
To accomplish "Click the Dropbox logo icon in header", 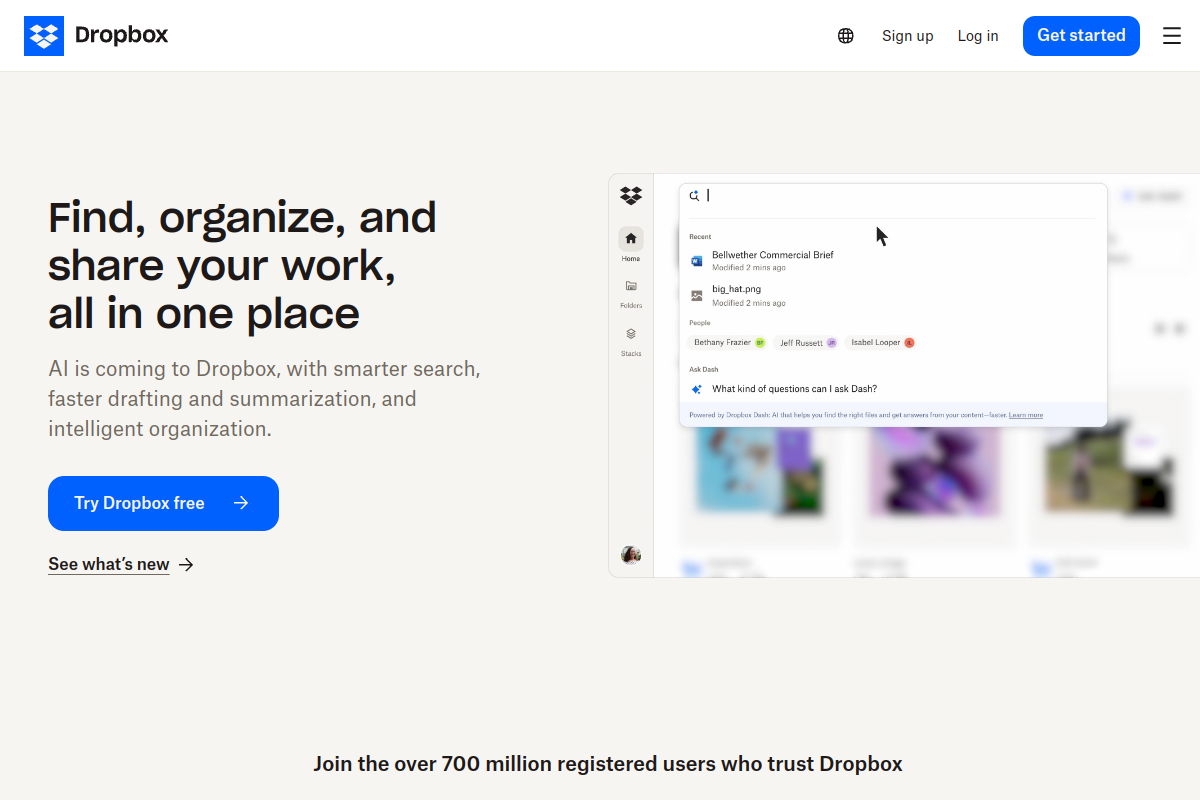I will [x=44, y=36].
